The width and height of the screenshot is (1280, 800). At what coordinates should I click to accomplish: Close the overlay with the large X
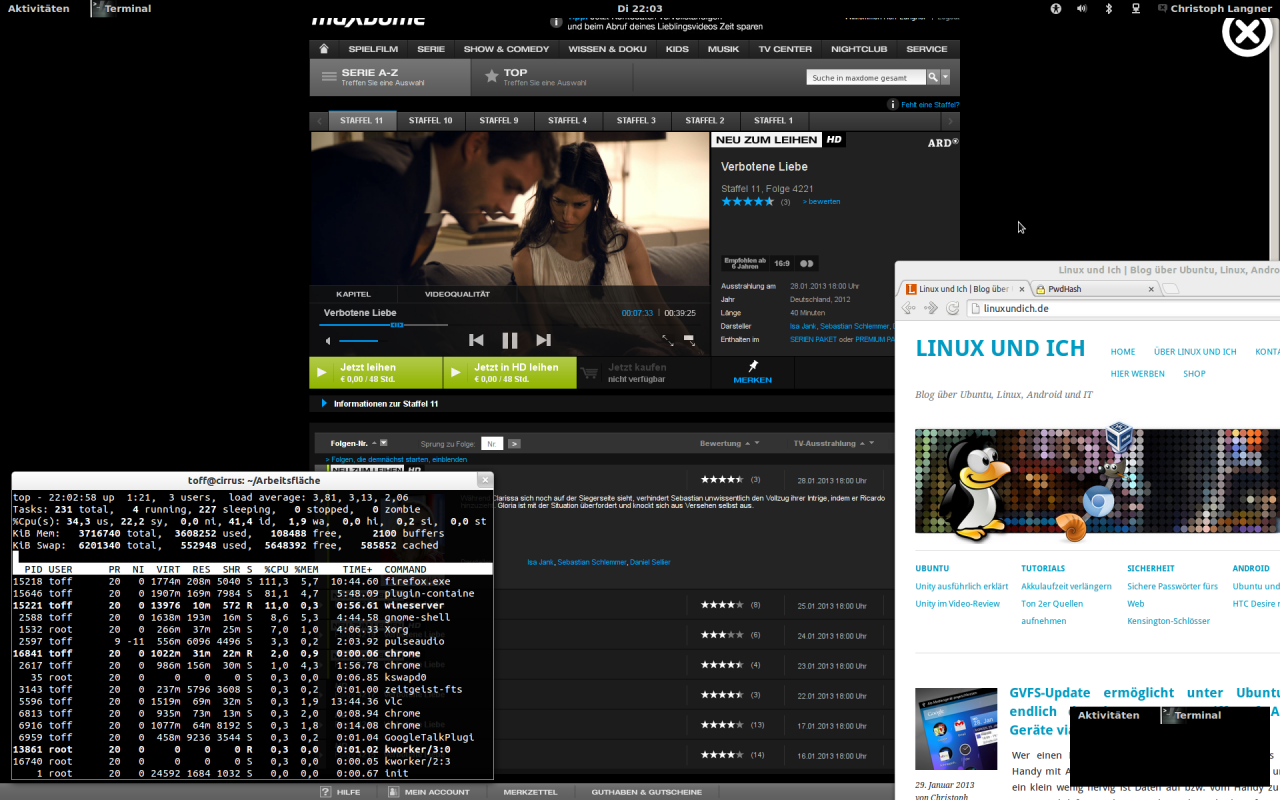[1247, 34]
